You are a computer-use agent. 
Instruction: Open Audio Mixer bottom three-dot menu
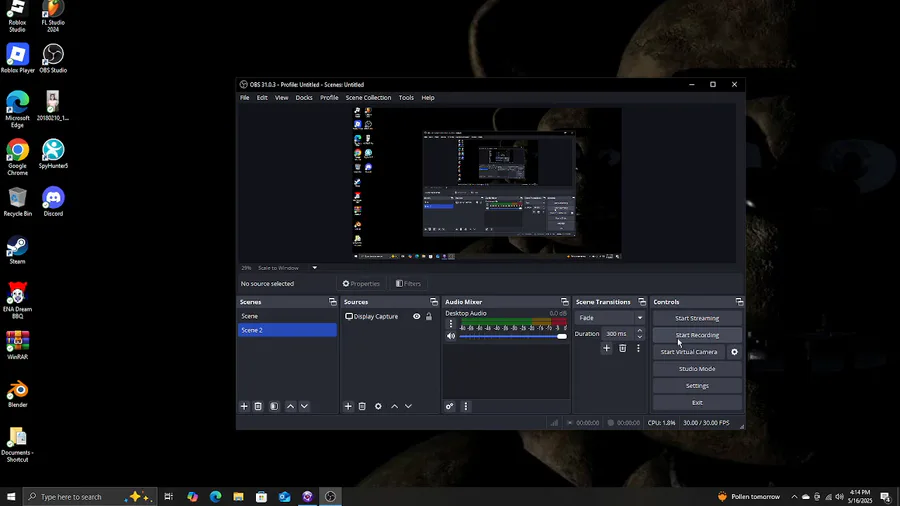465,406
